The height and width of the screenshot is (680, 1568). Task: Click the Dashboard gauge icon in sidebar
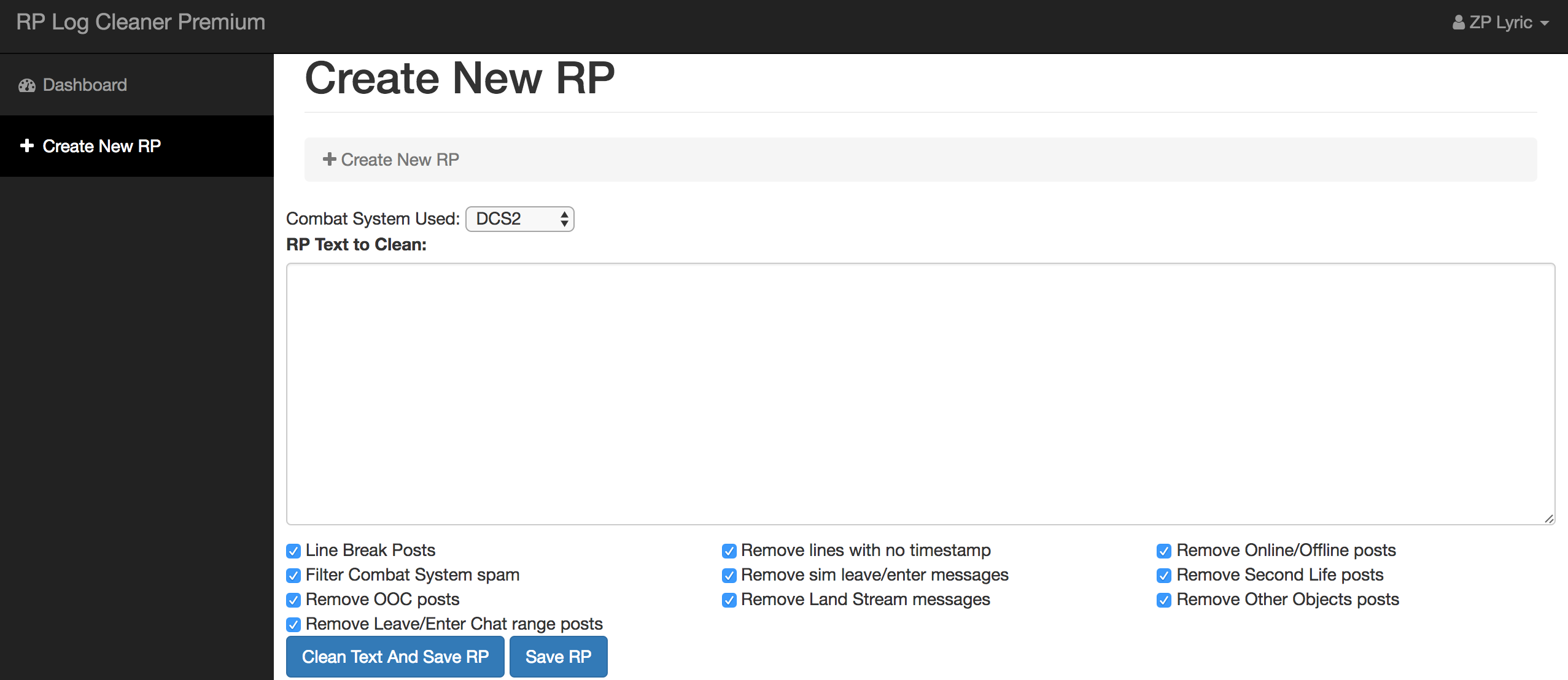(27, 85)
